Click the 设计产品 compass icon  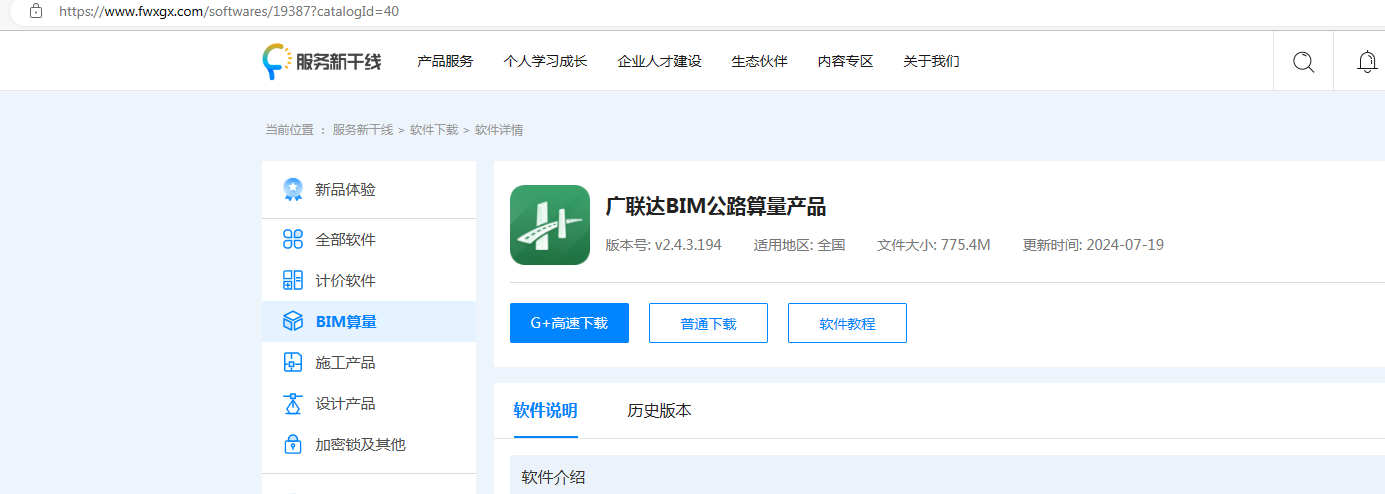(293, 403)
